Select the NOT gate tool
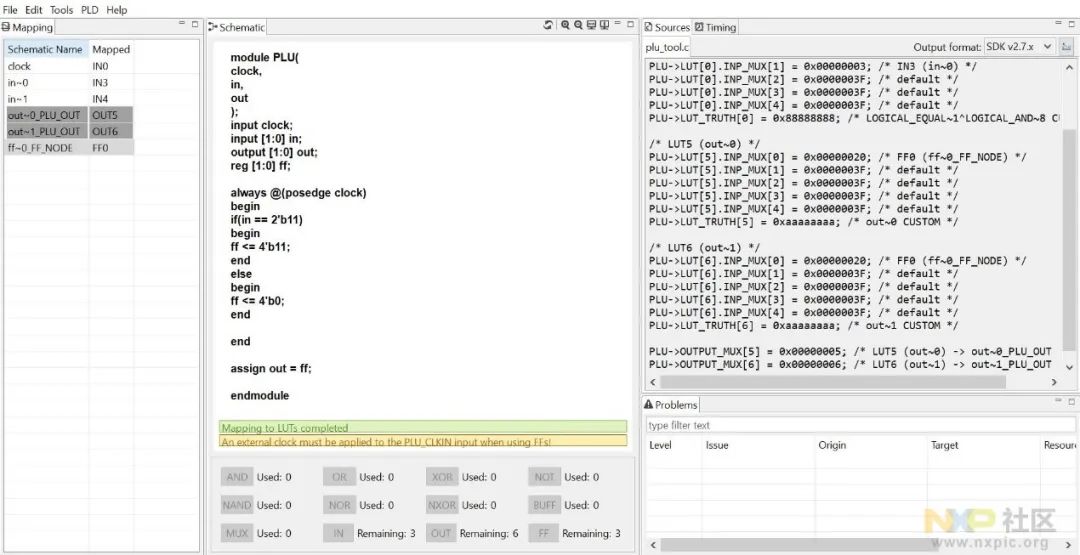The width and height of the screenshot is (1080, 555). click(544, 477)
